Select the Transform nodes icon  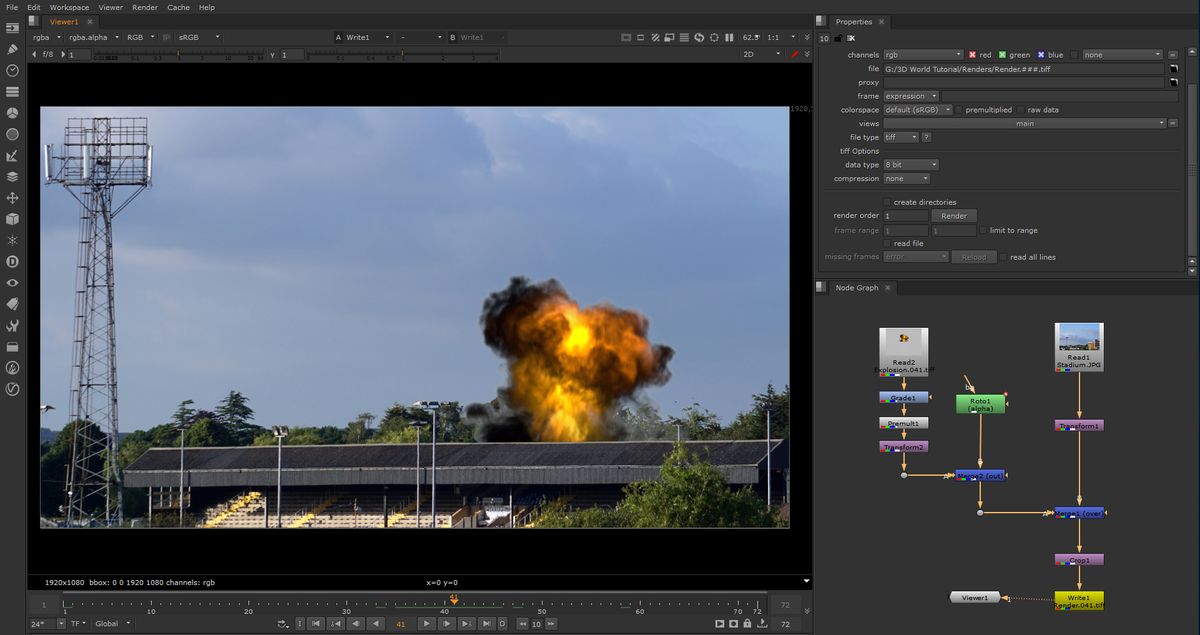pos(12,196)
